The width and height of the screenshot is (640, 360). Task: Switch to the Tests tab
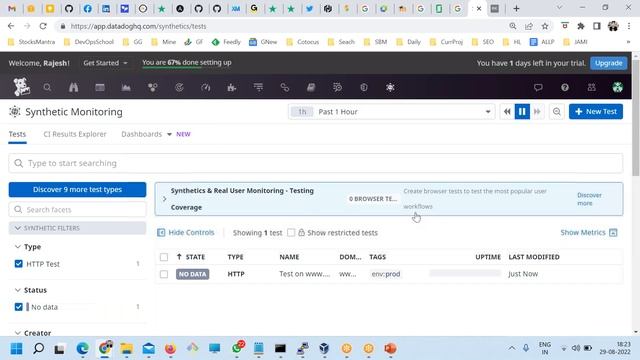(17, 134)
